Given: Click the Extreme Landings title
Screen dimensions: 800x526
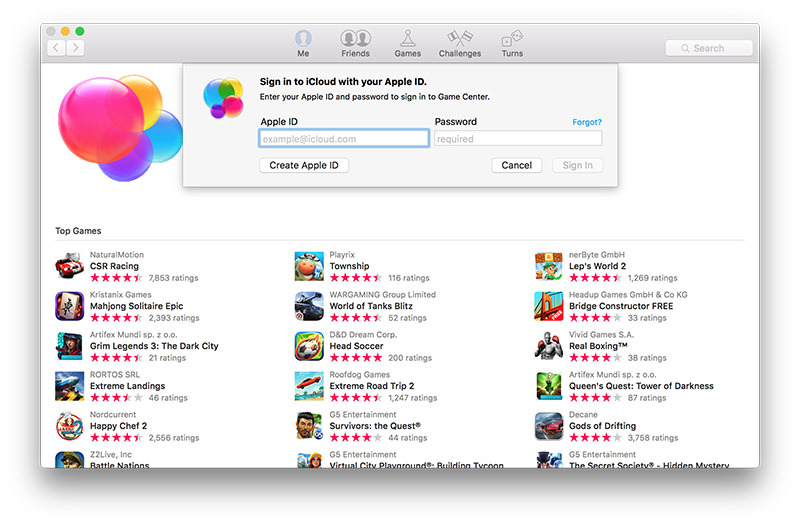Looking at the screenshot, I should coord(128,386).
